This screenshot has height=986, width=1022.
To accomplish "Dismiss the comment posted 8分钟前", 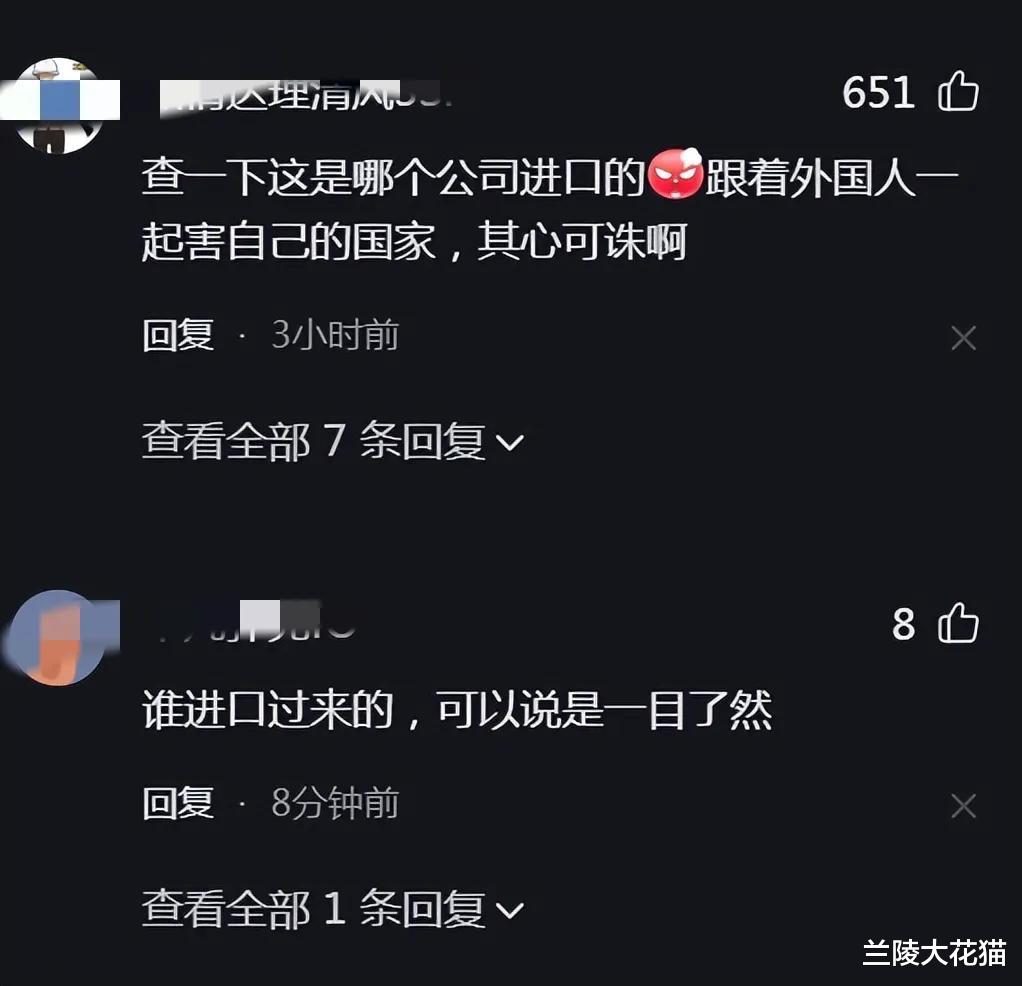I will tap(963, 806).
